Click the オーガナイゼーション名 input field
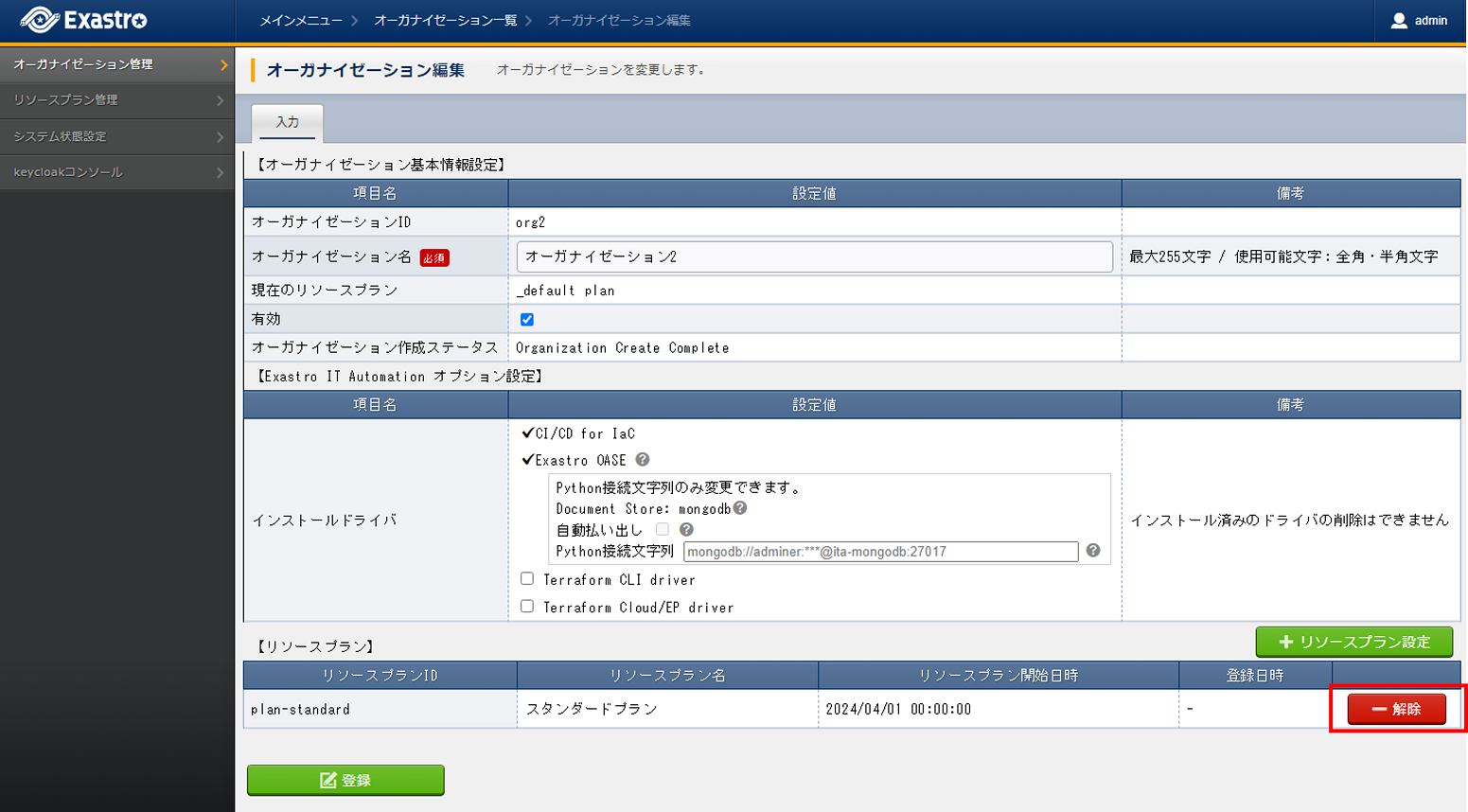The image size is (1468, 812). point(814,256)
